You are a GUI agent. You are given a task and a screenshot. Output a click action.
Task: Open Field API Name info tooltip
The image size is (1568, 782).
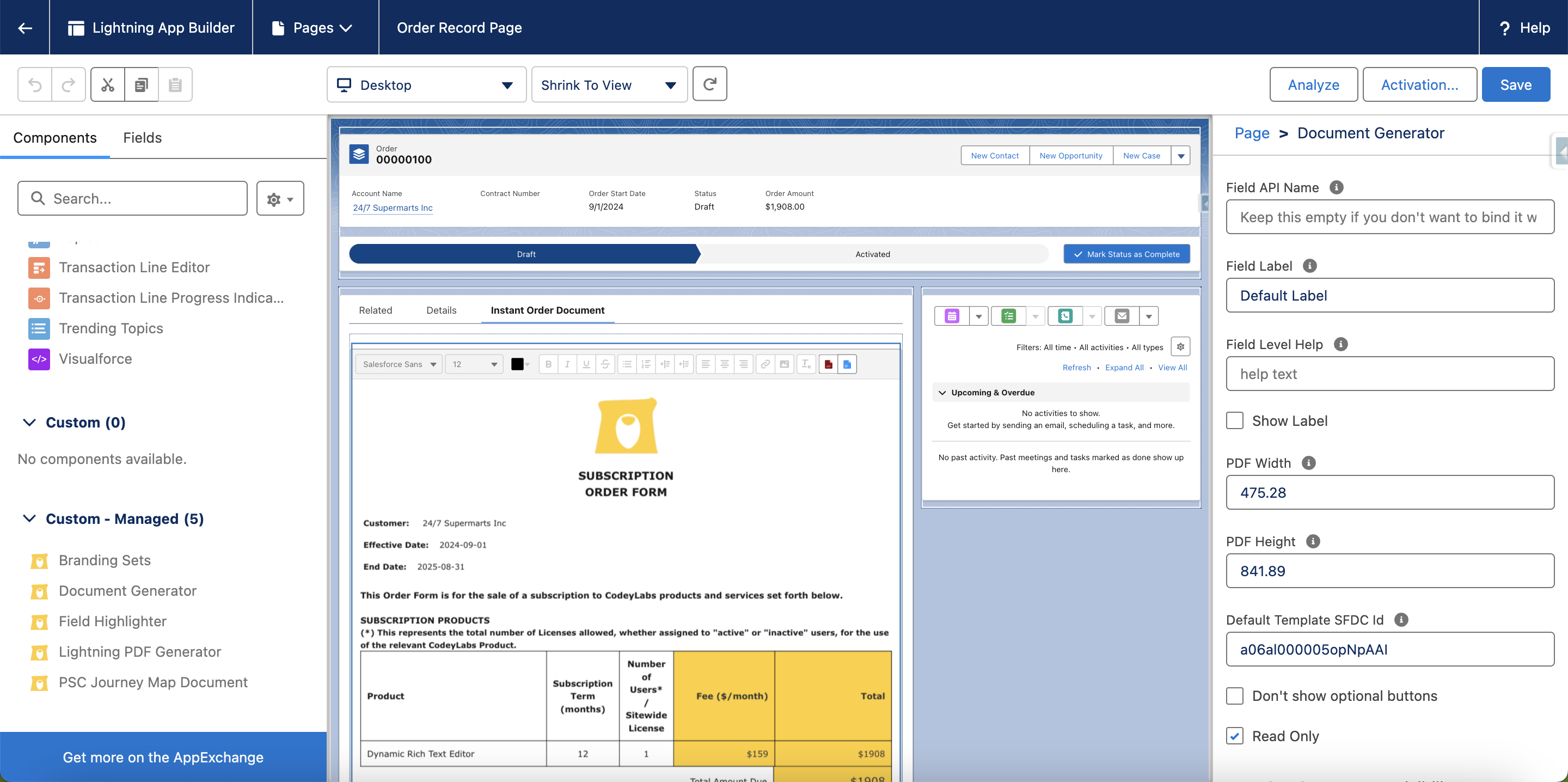[1336, 187]
